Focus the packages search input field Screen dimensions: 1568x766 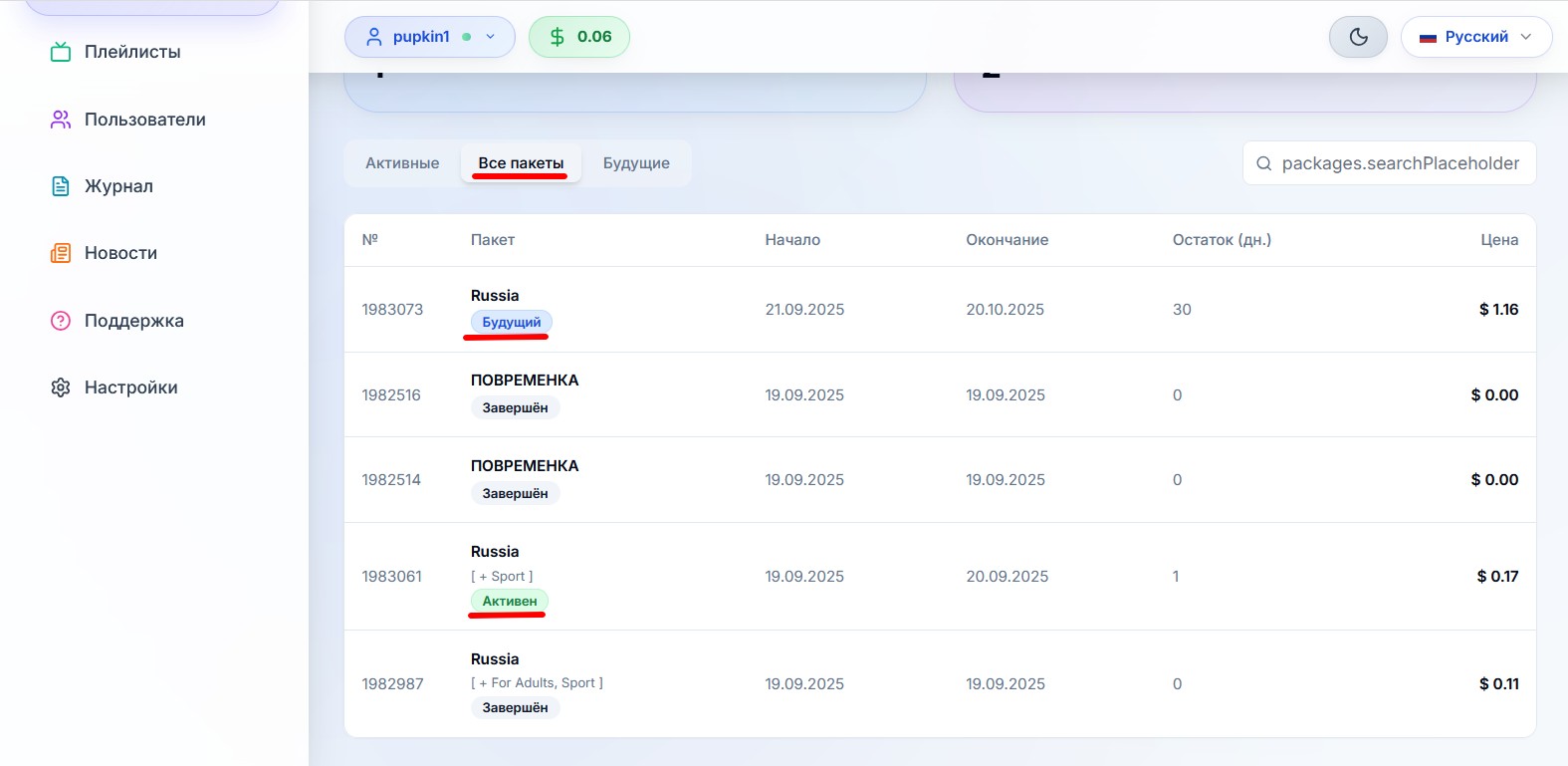(x=1400, y=163)
